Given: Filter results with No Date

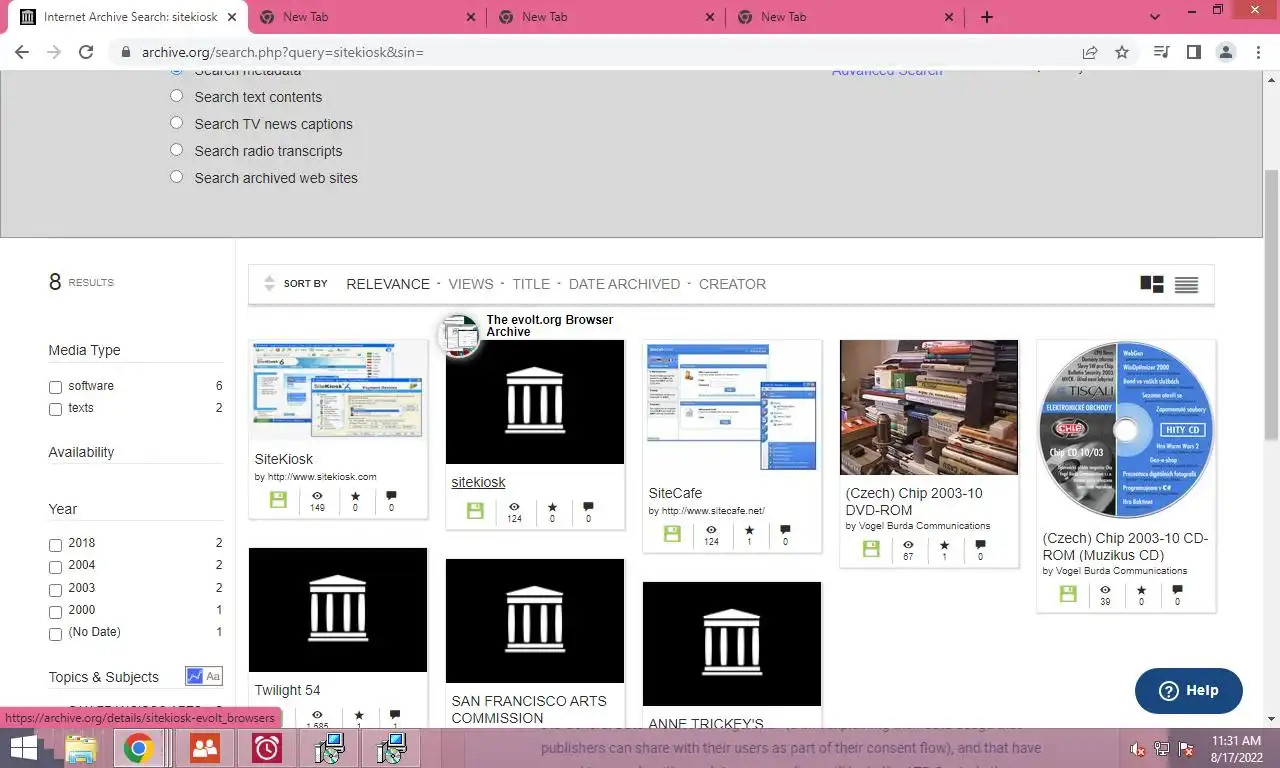Looking at the screenshot, I should [x=55, y=634].
